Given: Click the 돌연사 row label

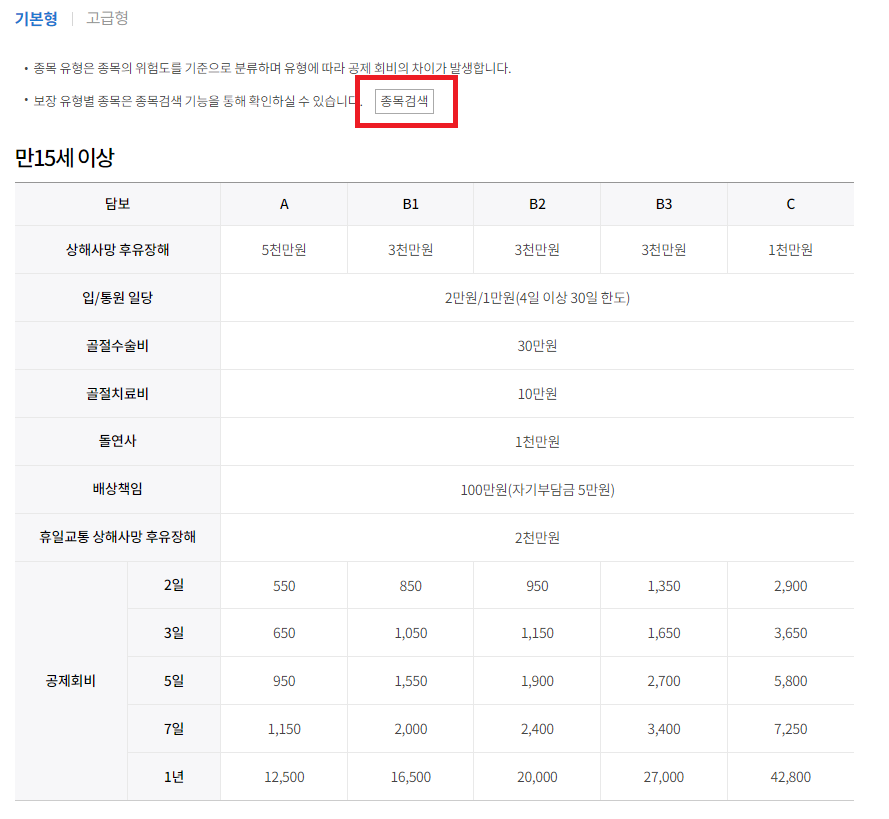Looking at the screenshot, I should [117, 441].
